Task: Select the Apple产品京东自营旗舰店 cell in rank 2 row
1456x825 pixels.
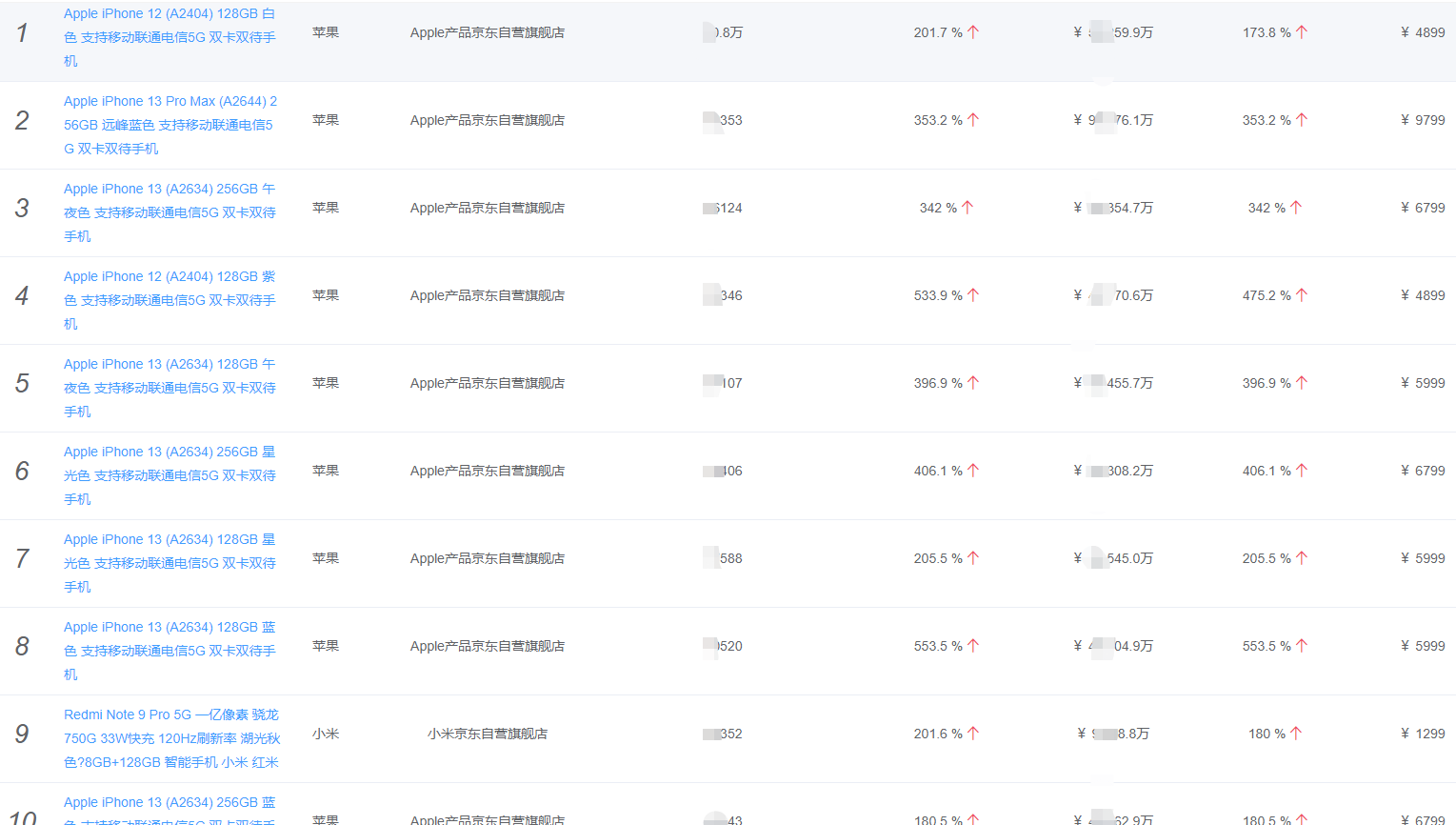Action: 488,120
